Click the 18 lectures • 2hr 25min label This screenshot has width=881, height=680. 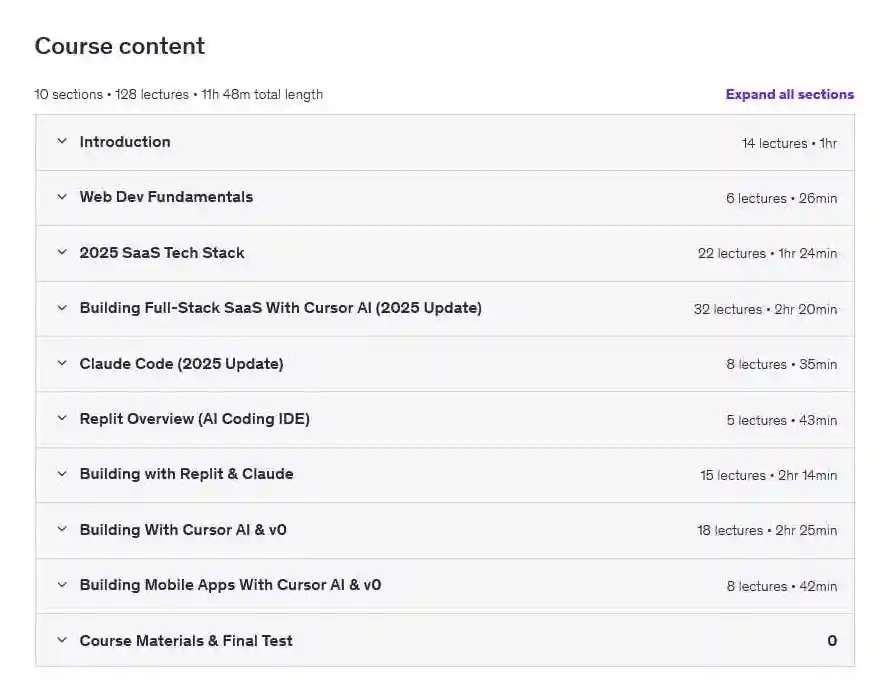coord(767,531)
